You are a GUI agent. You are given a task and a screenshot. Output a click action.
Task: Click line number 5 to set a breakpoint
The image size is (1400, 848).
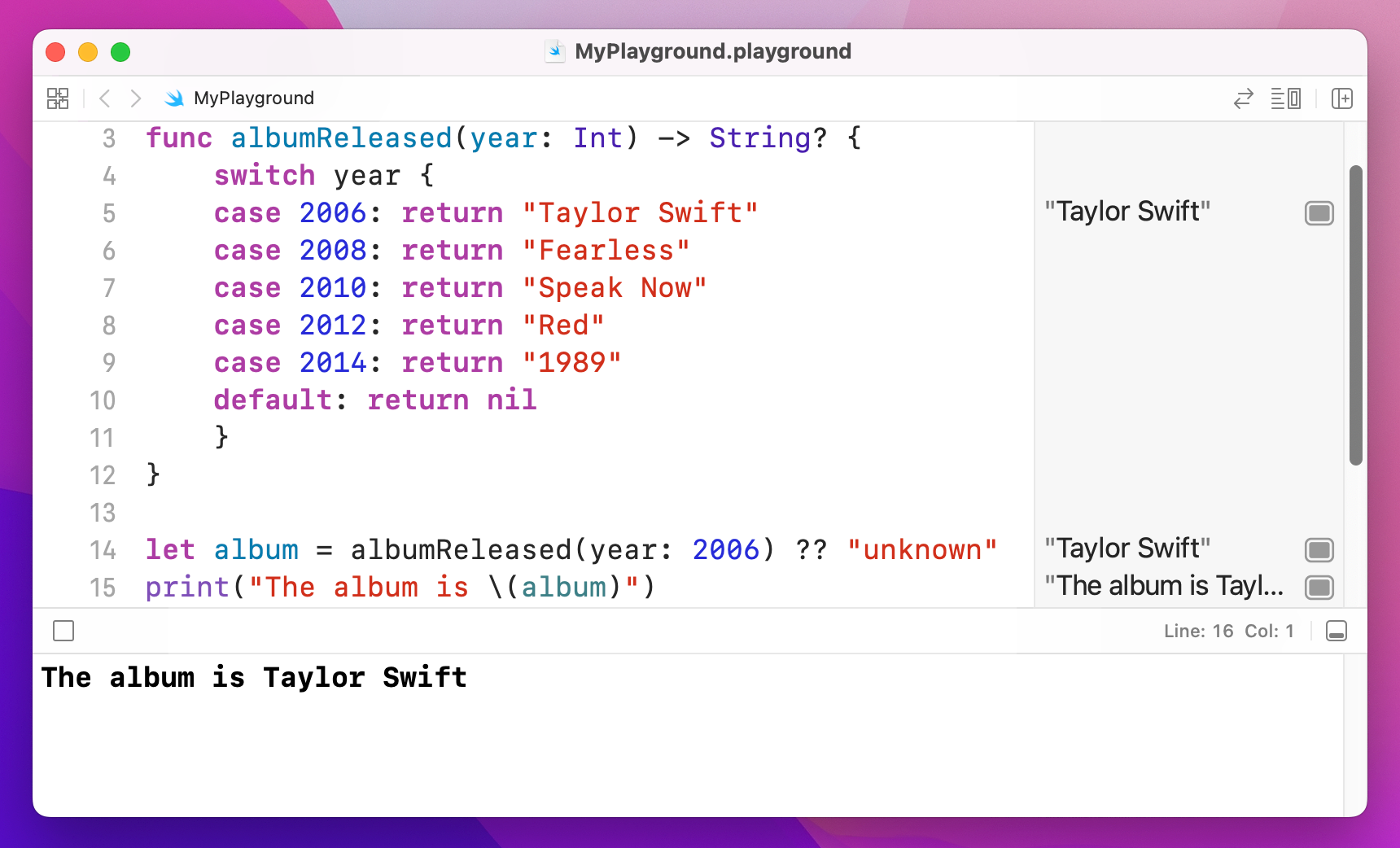(108, 213)
